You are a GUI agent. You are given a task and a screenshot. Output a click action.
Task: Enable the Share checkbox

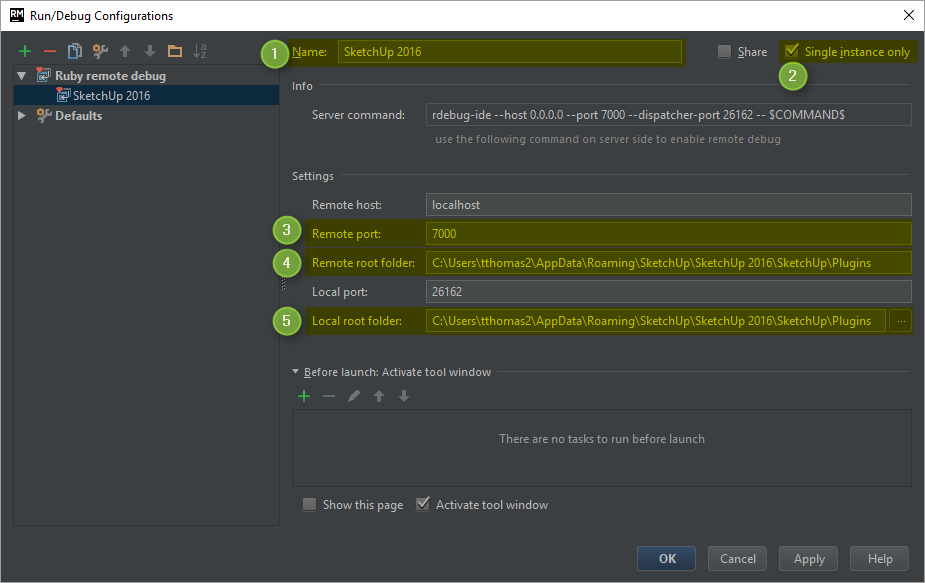(725, 52)
